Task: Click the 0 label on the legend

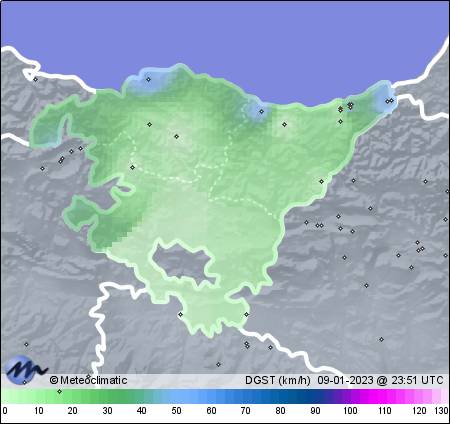Action: pos(5,411)
